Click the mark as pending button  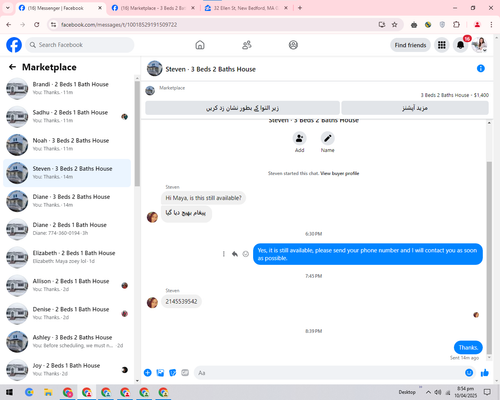(242, 108)
